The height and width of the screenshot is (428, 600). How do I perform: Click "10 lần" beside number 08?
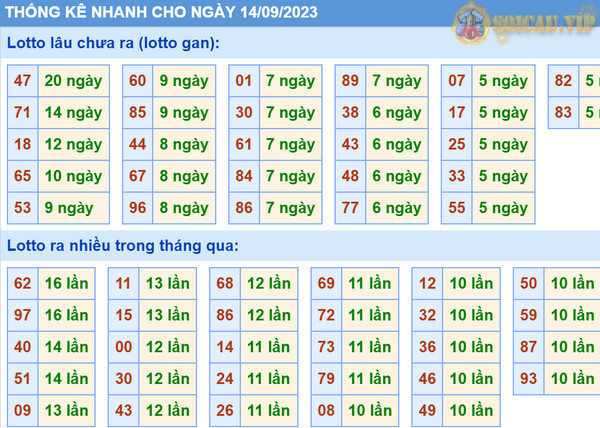pos(370,410)
